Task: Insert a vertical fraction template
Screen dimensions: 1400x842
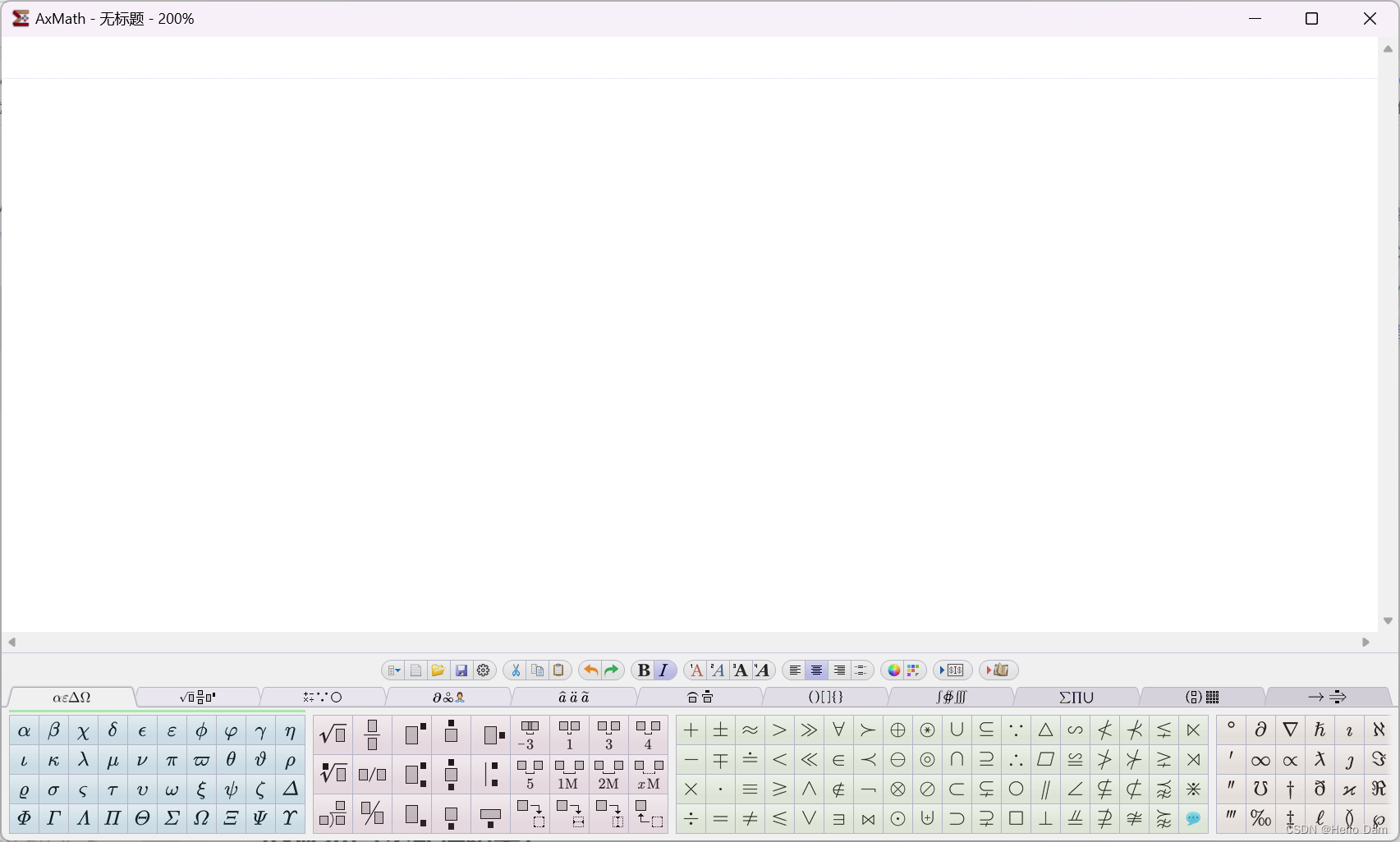Action: tap(373, 734)
